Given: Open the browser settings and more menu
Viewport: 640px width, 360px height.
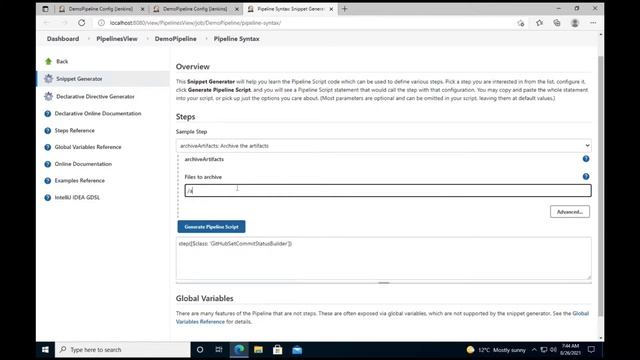Looking at the screenshot, I should (593, 23).
